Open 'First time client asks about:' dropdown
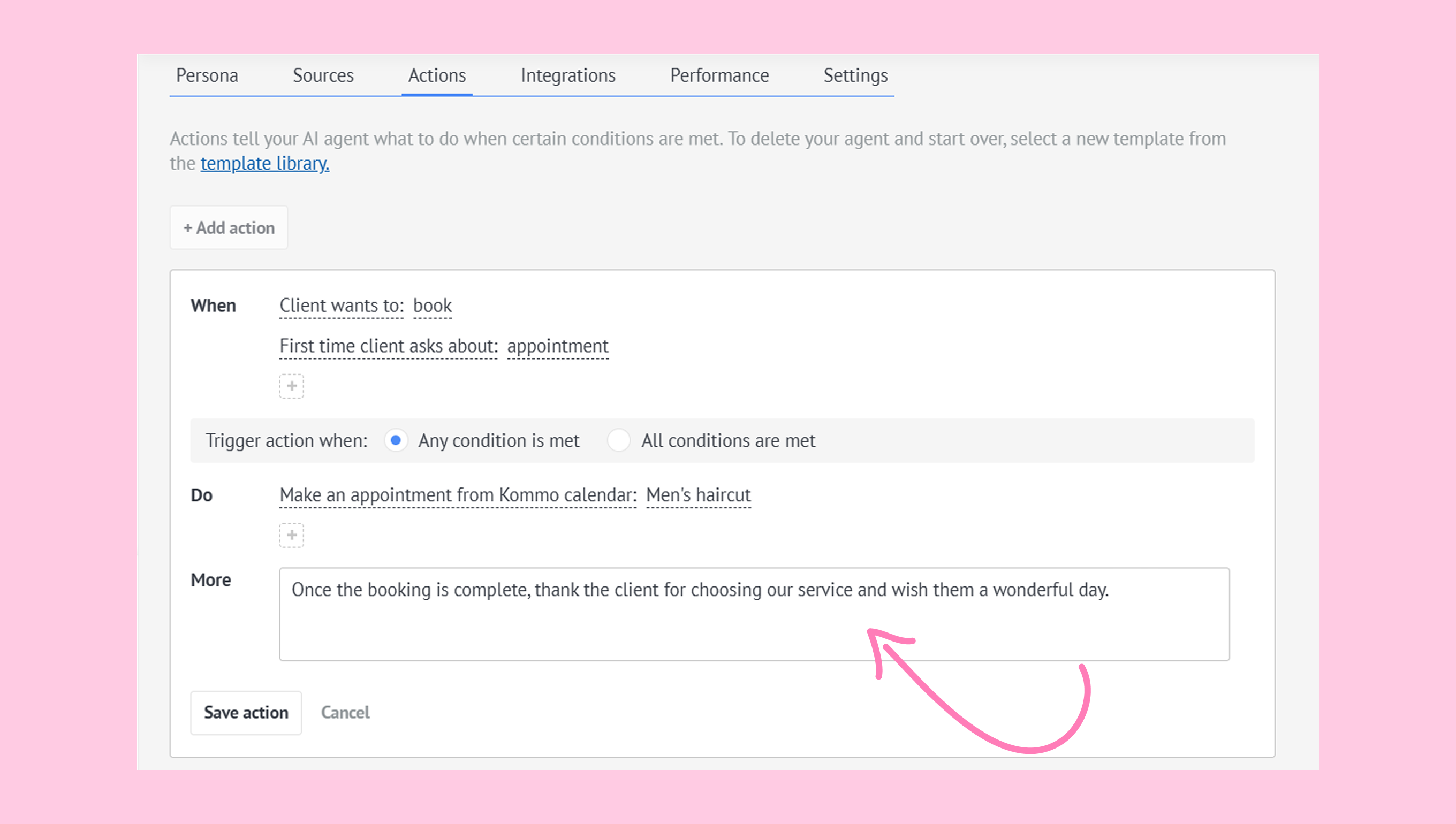The image size is (1456, 824). click(388, 346)
